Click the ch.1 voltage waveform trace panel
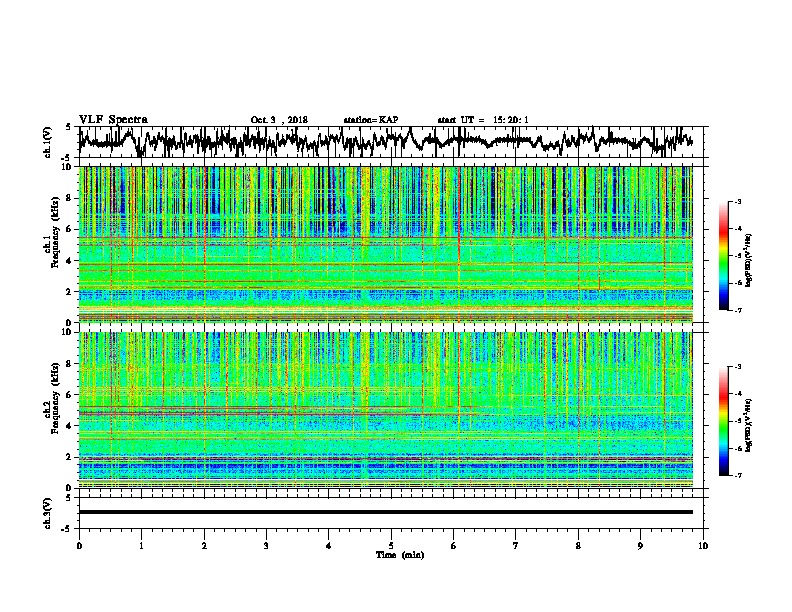 point(393,142)
